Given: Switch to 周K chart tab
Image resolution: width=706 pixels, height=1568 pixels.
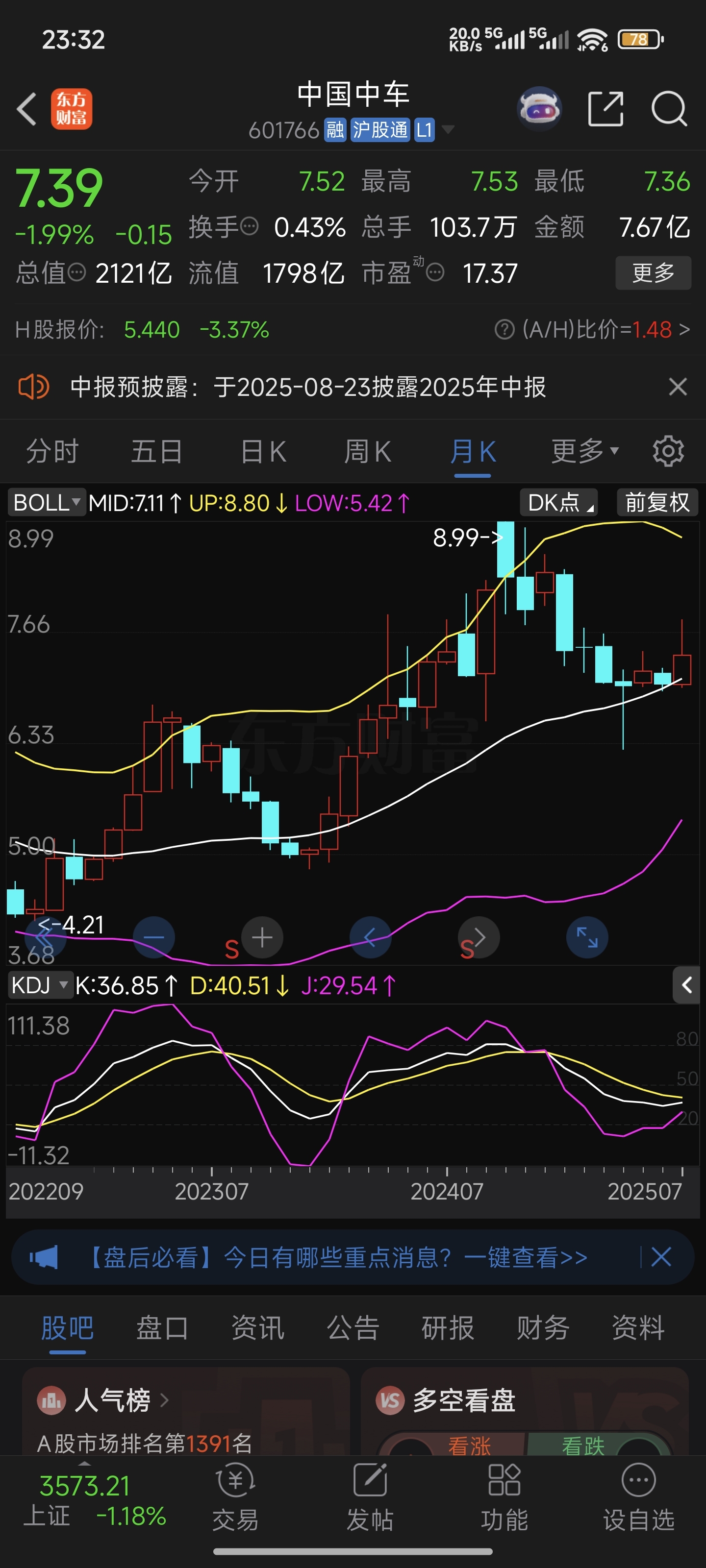Looking at the screenshot, I should click(367, 452).
